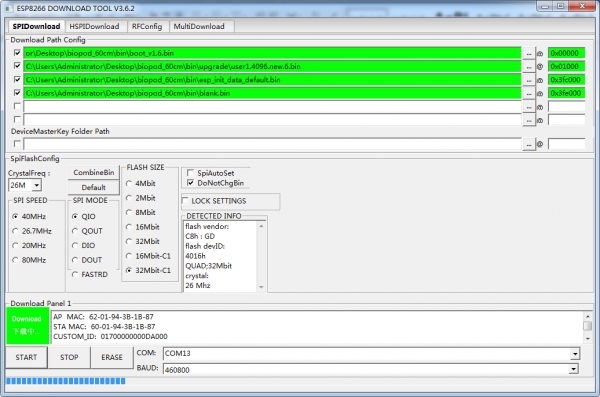Viewport: 600px width, 397px height.
Task: Click browse button for blank.bin path
Action: (528, 93)
